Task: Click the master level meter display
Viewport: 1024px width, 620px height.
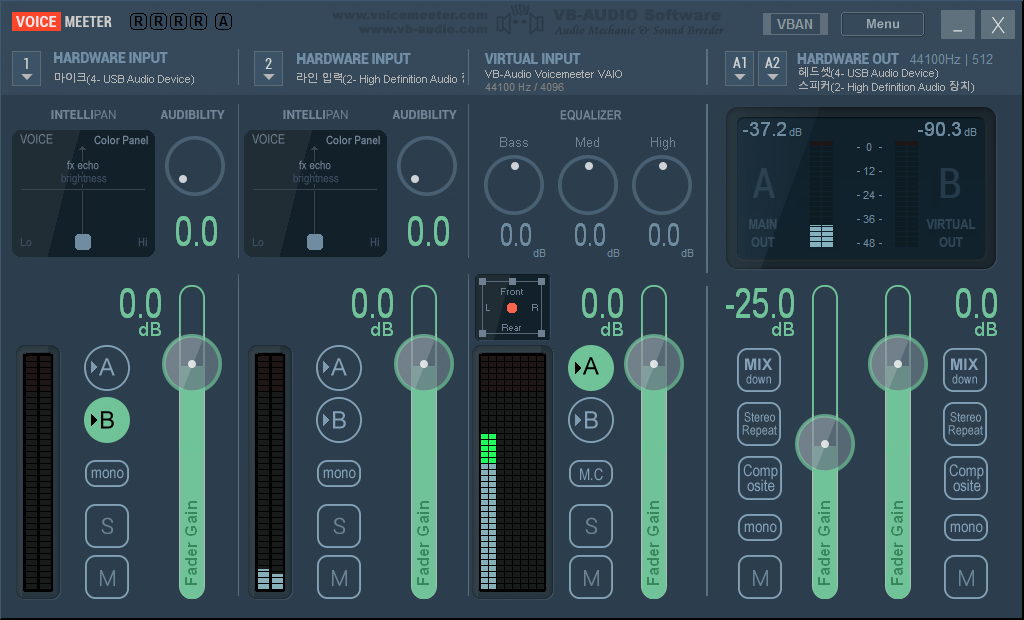Action: coord(861,188)
